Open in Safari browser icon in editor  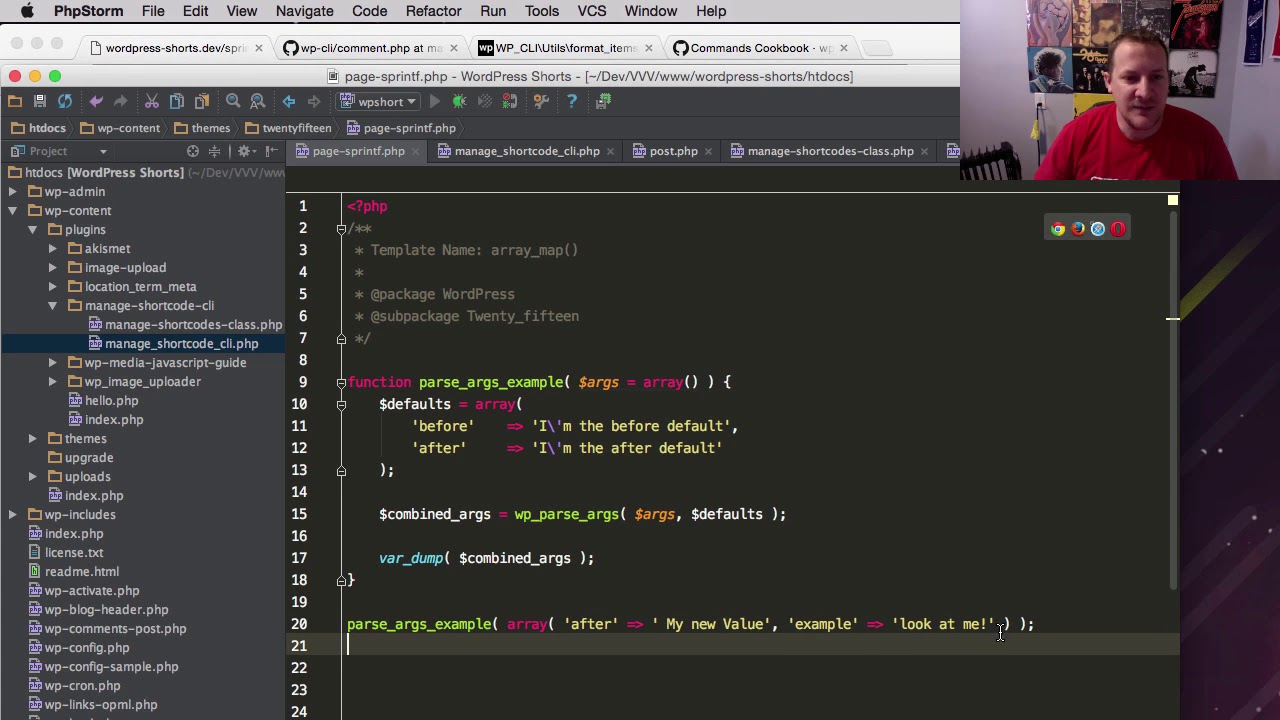click(x=1098, y=229)
